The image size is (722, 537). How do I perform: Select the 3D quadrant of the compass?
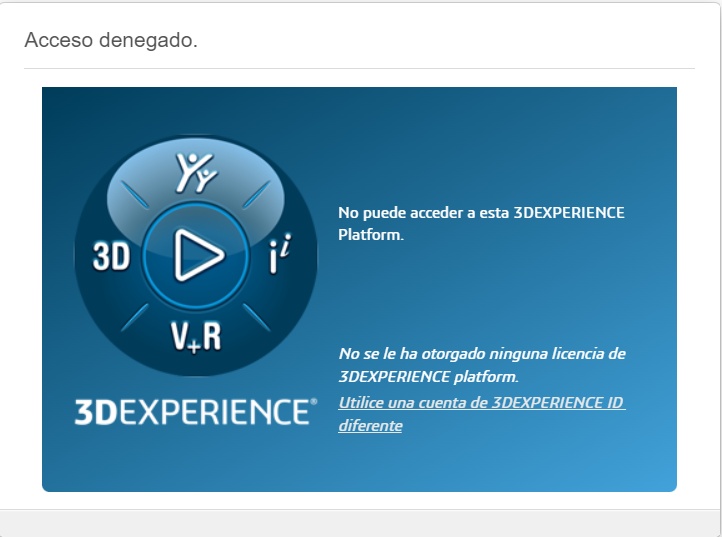(111, 257)
